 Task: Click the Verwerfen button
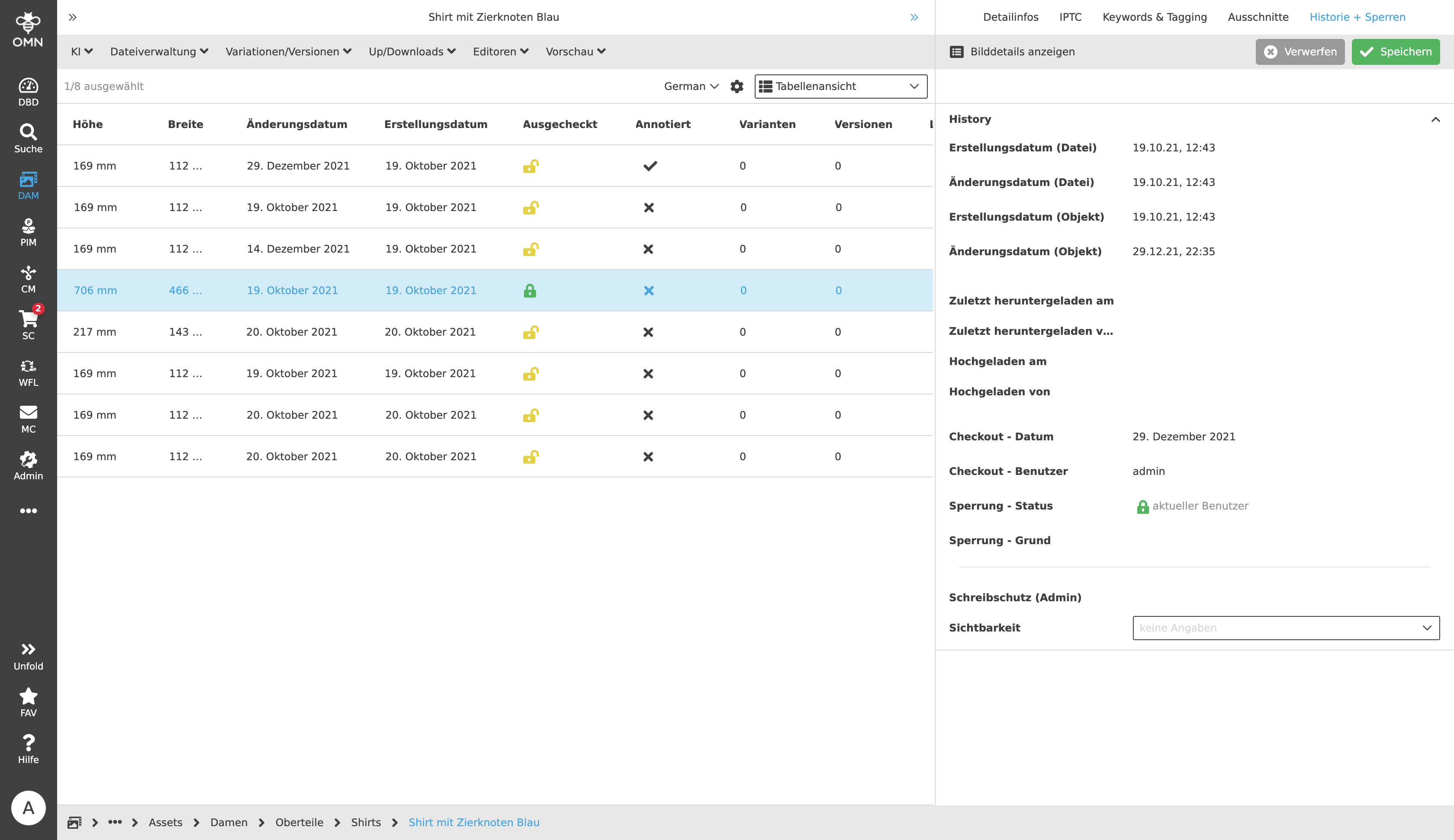pyautogui.click(x=1300, y=52)
